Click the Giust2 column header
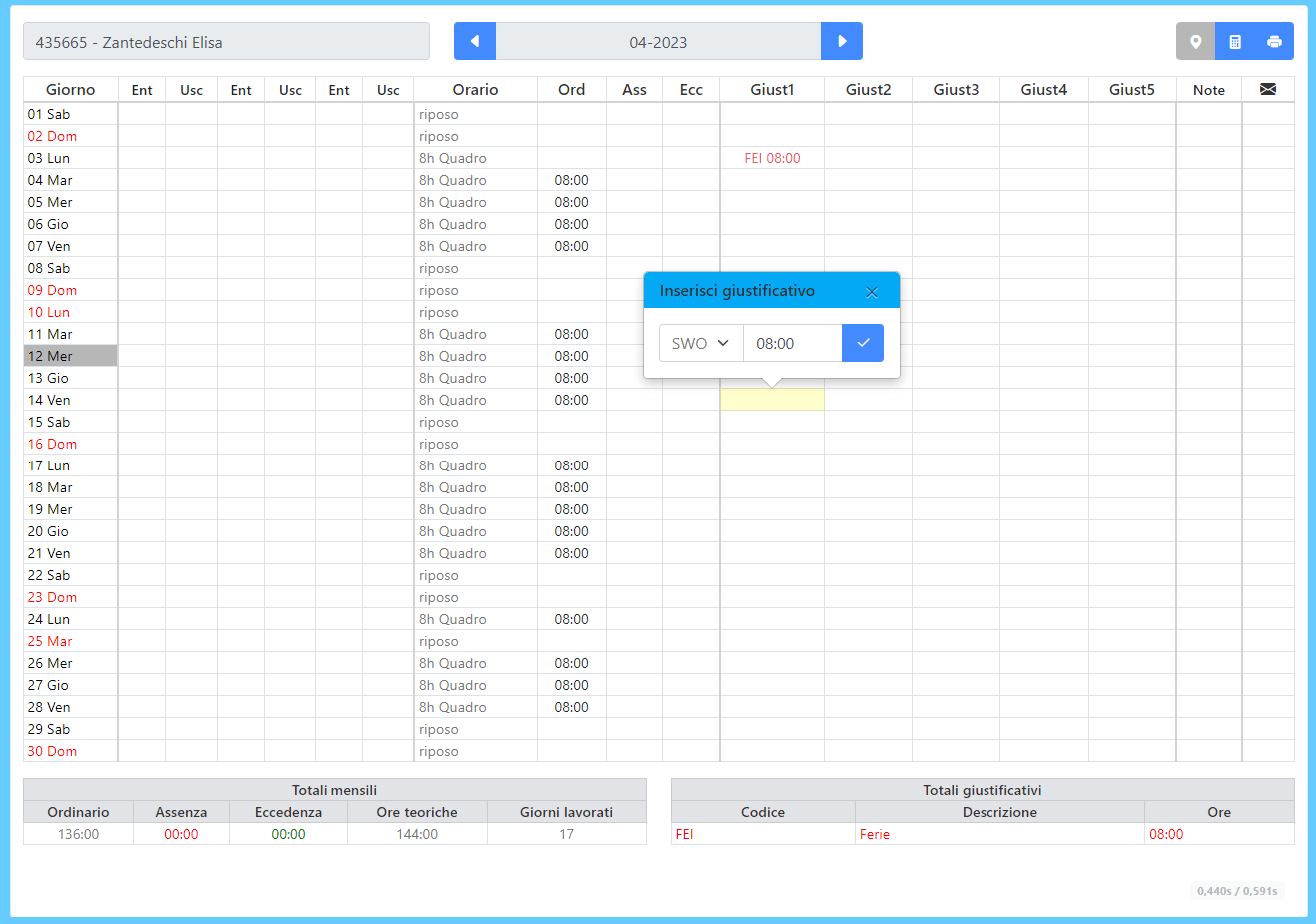Screen dimensions: 1316x924 tap(868, 89)
